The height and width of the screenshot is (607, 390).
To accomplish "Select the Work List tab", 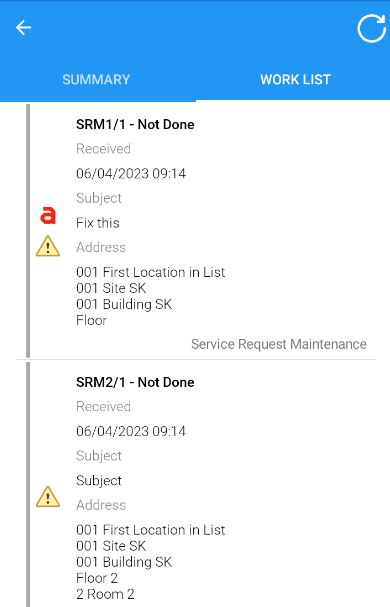I will click(x=295, y=80).
